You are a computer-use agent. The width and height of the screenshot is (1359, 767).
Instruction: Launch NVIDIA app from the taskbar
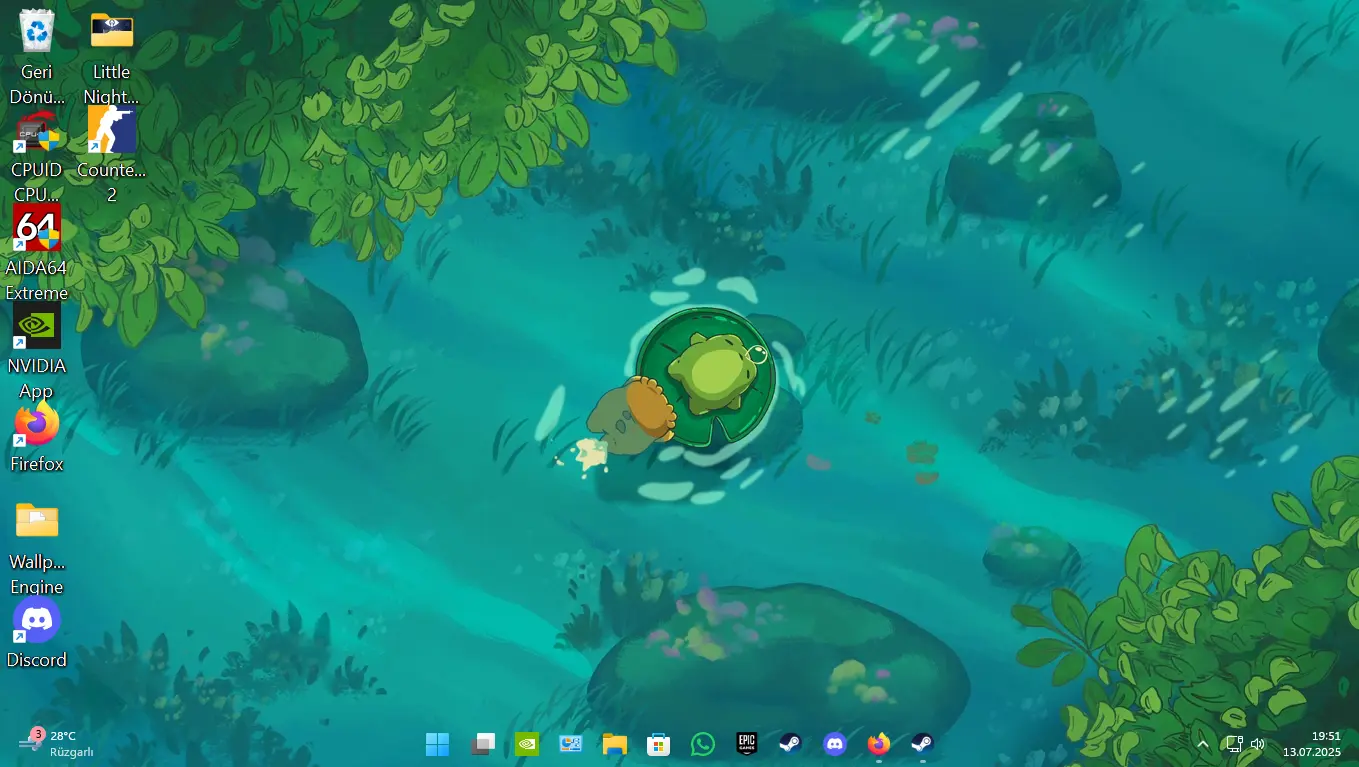coord(527,744)
